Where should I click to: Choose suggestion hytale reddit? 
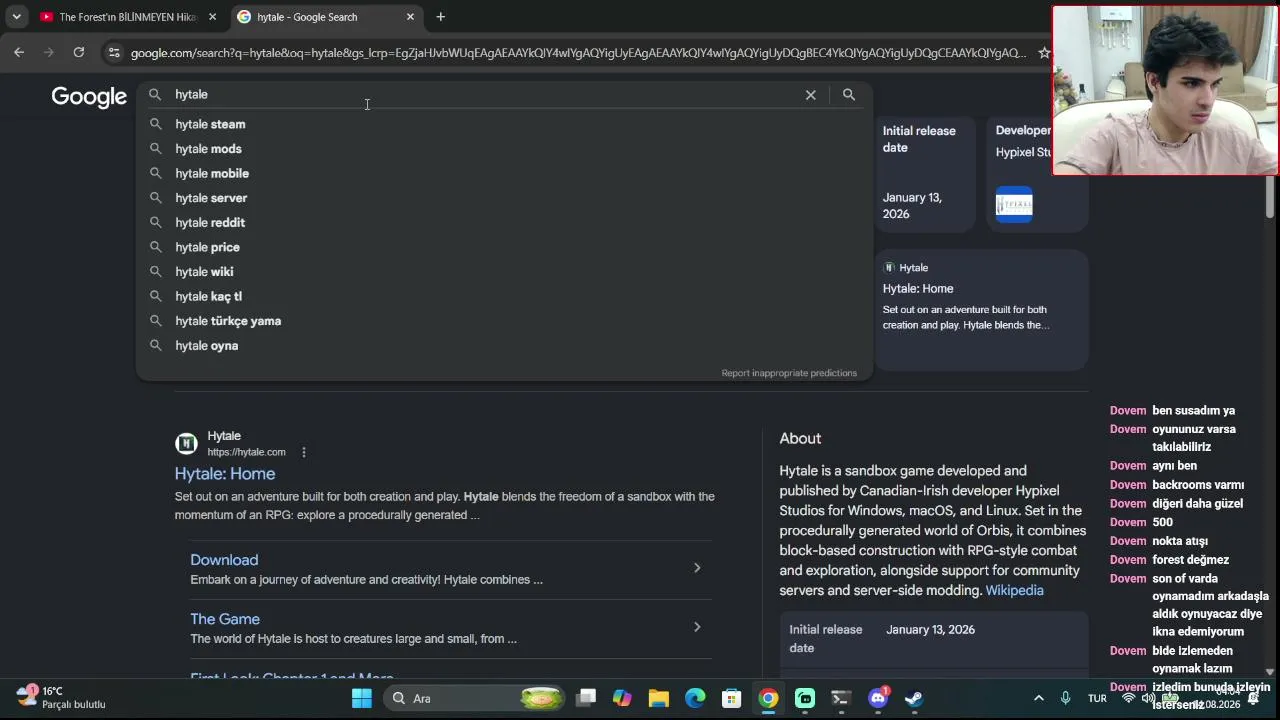pyautogui.click(x=504, y=223)
